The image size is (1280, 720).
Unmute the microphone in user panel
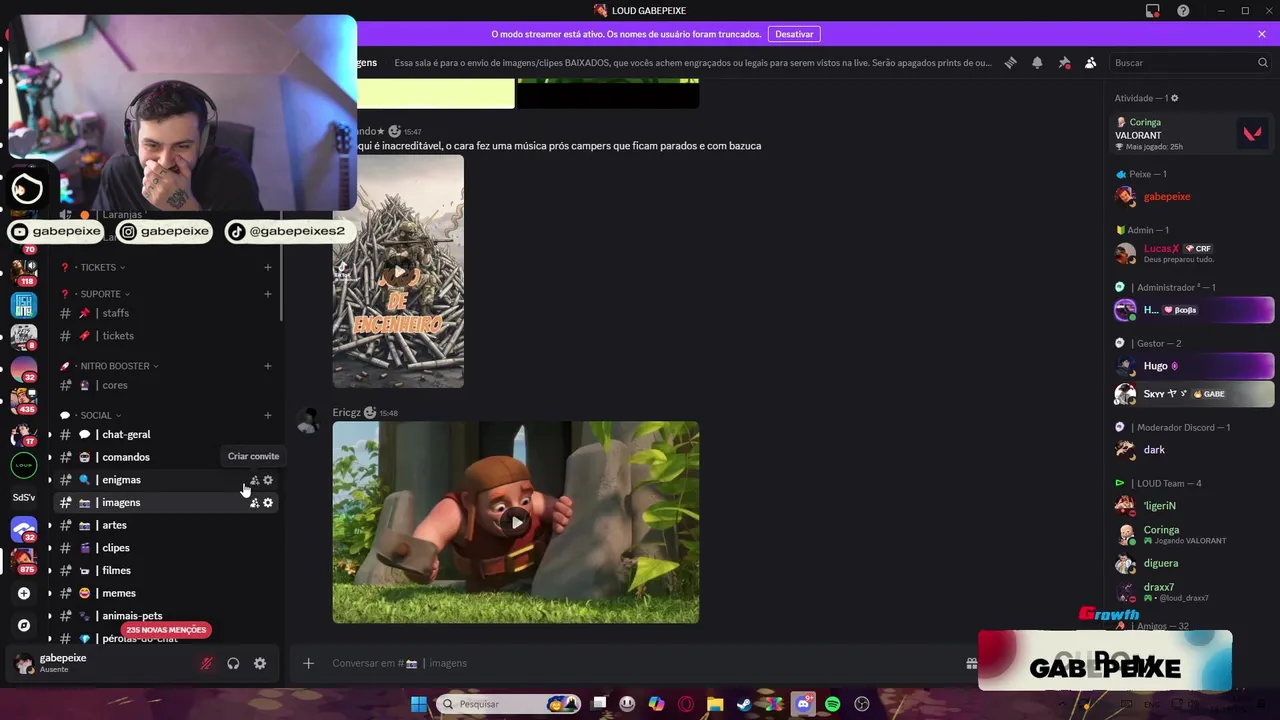207,663
